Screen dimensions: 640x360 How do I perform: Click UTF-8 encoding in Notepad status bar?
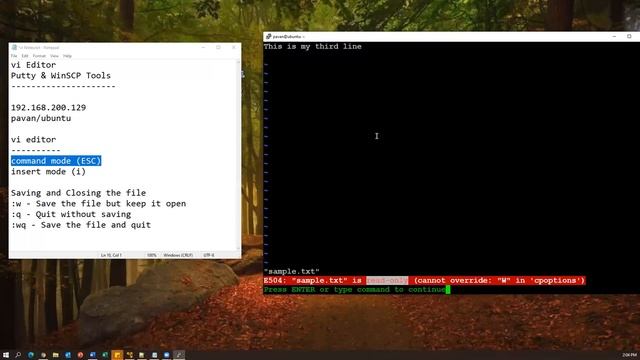point(209,255)
